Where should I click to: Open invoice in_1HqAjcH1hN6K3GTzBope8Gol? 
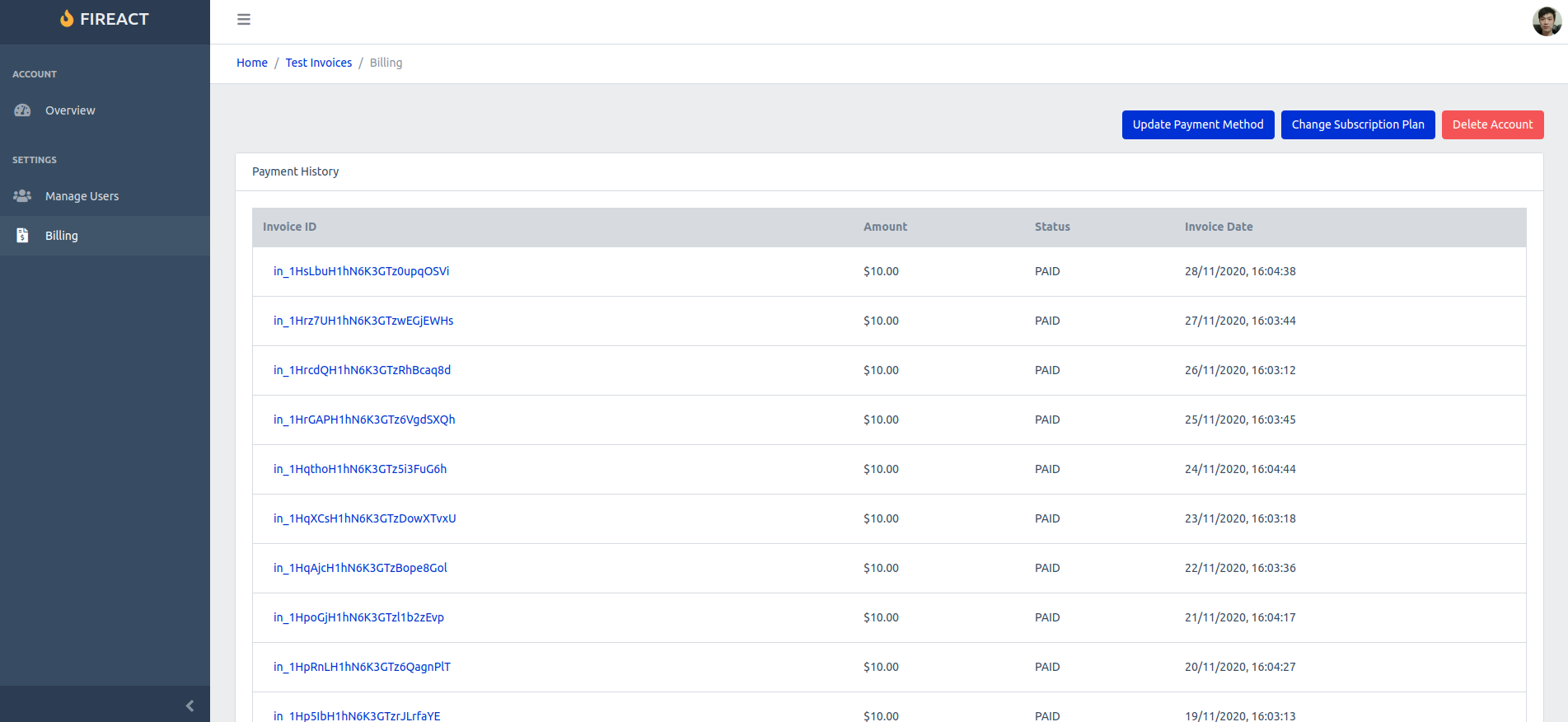click(360, 568)
